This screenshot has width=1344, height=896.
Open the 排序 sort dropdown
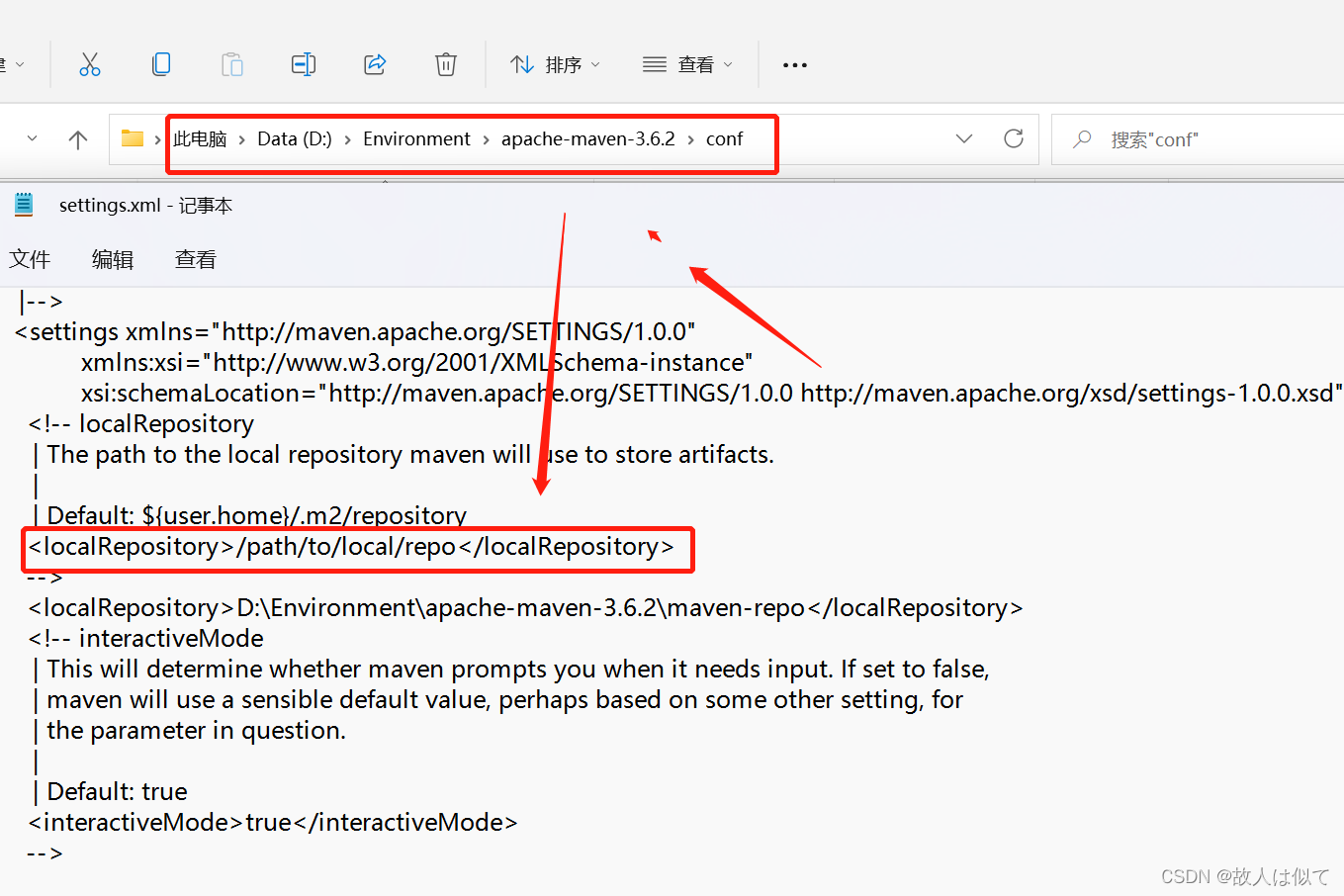[x=555, y=65]
